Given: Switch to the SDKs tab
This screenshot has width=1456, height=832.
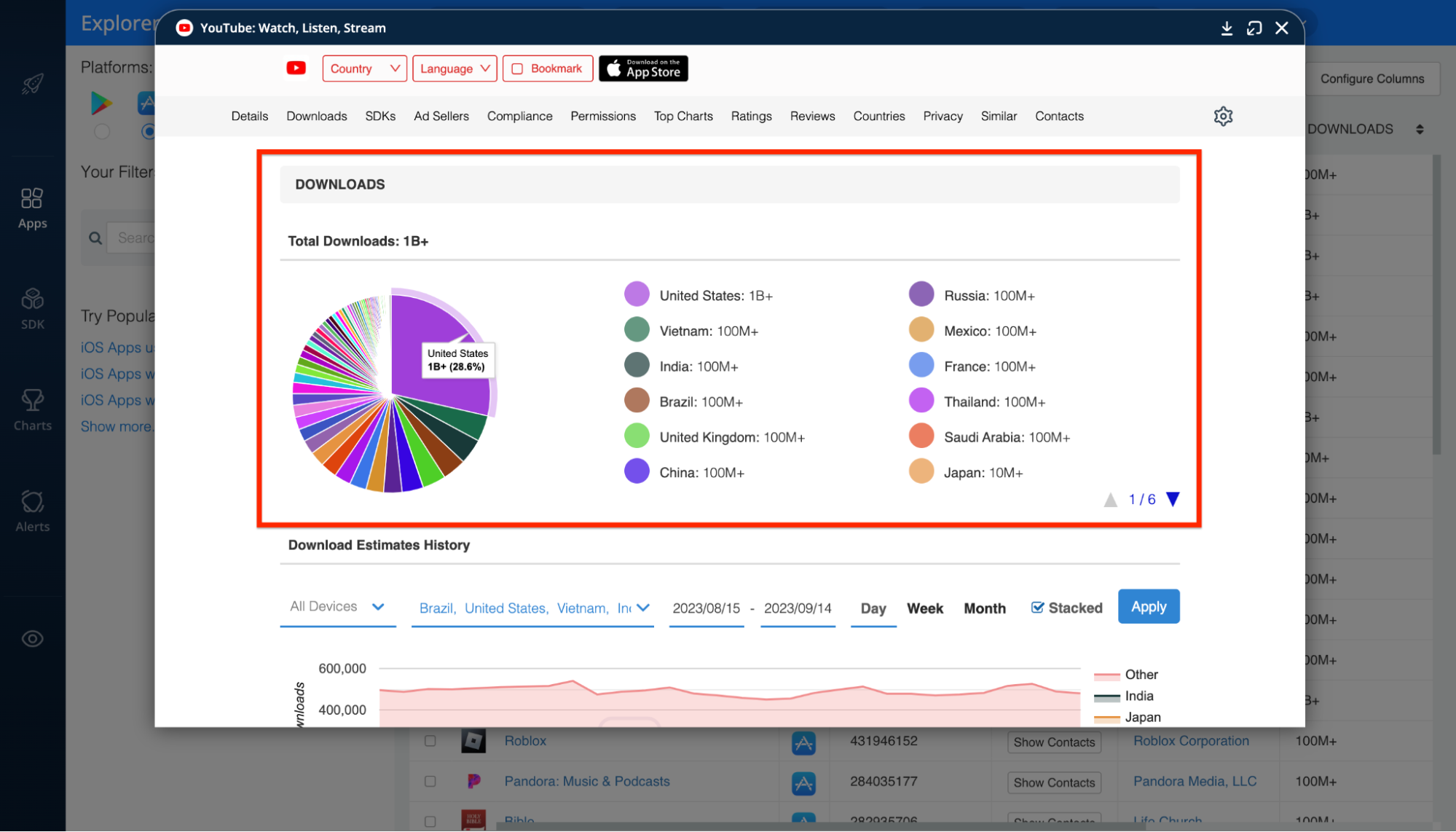Looking at the screenshot, I should click(x=380, y=117).
